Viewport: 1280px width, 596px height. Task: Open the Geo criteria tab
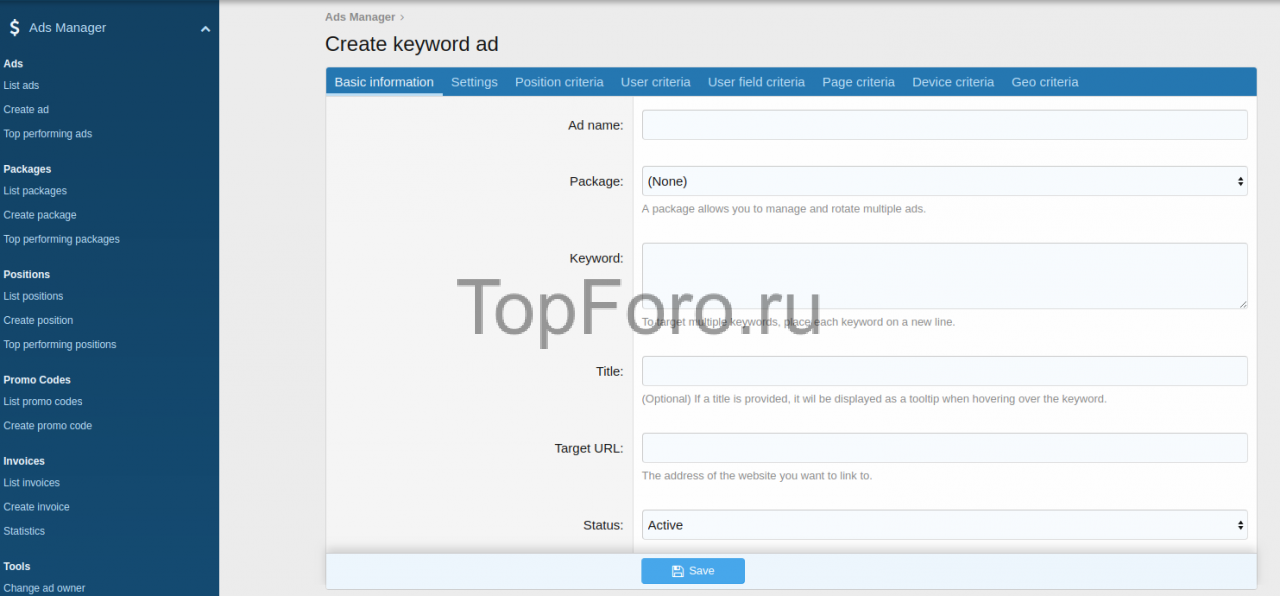(1045, 82)
